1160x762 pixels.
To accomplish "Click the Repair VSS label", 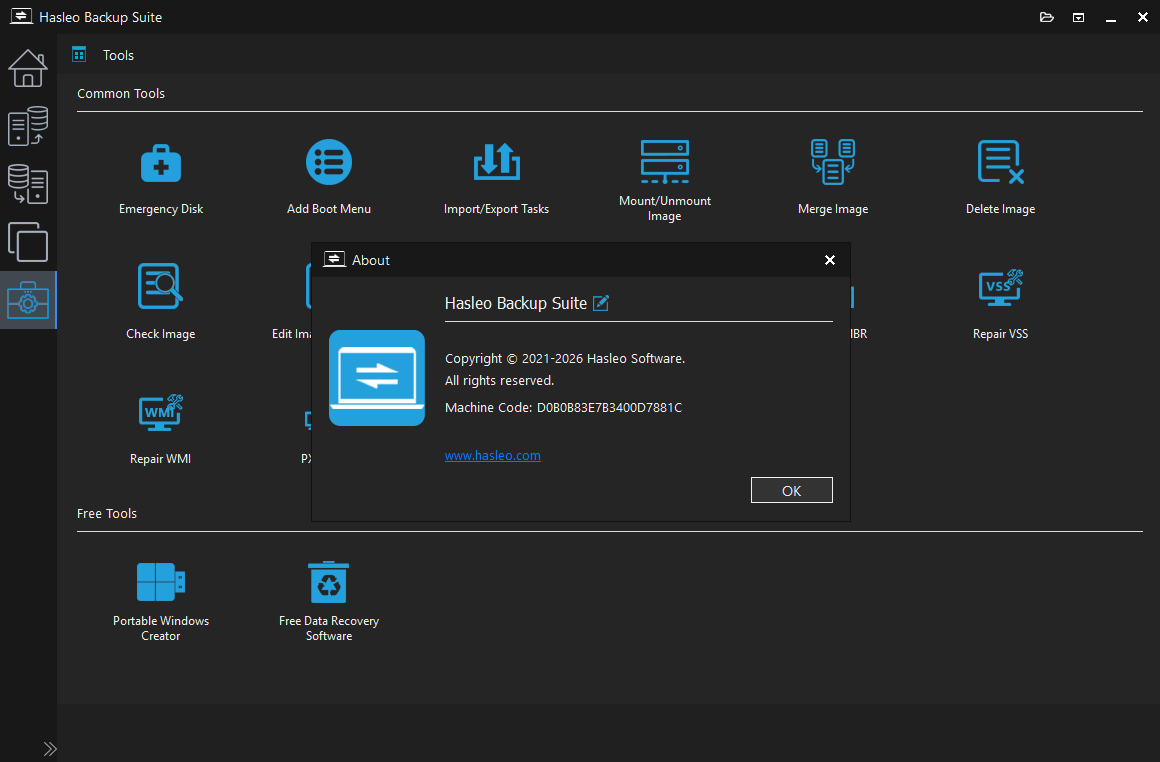I will coord(1000,334).
